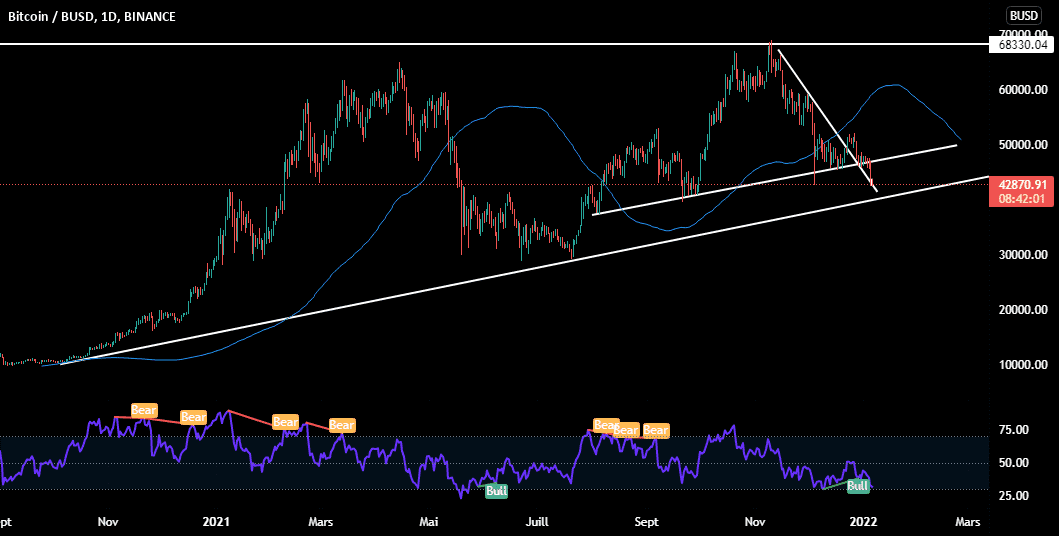Select the 68330.04 horizontal line price label
This screenshot has height=536, width=1059.
coord(1021,45)
